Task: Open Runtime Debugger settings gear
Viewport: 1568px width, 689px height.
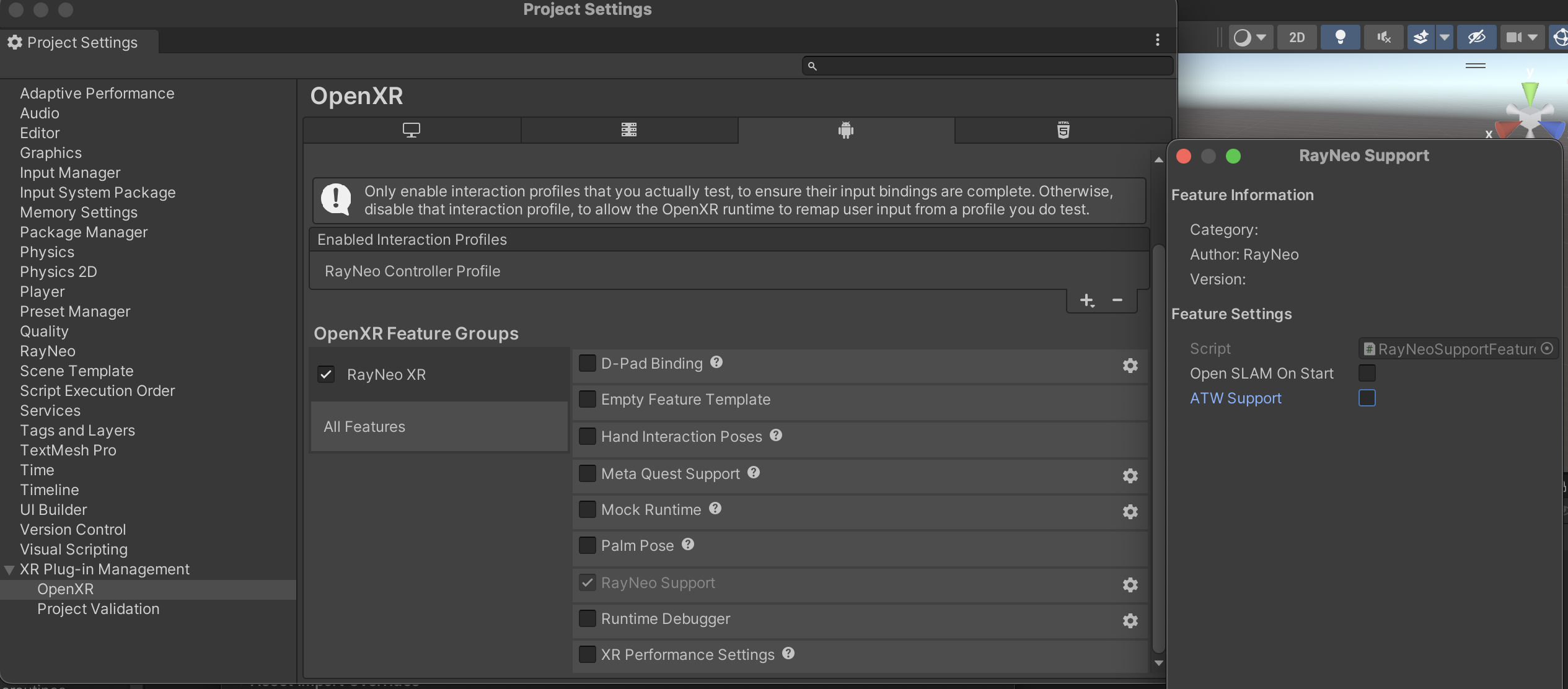Action: (1130, 621)
